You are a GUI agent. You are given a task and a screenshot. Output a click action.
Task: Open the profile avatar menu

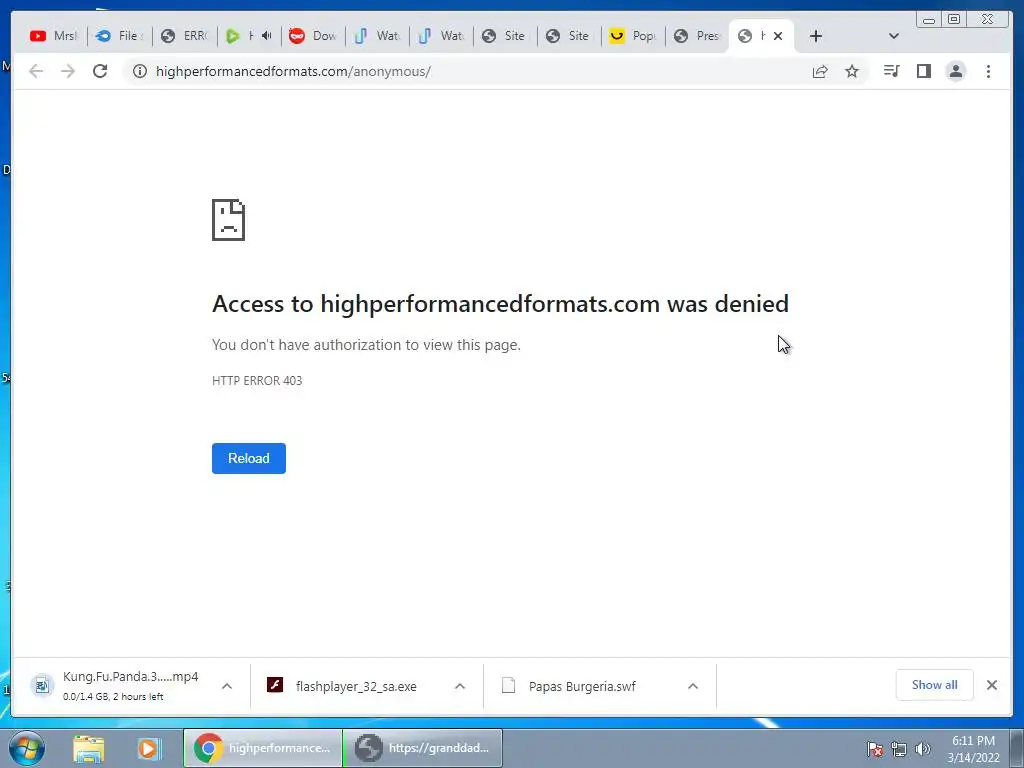955,71
